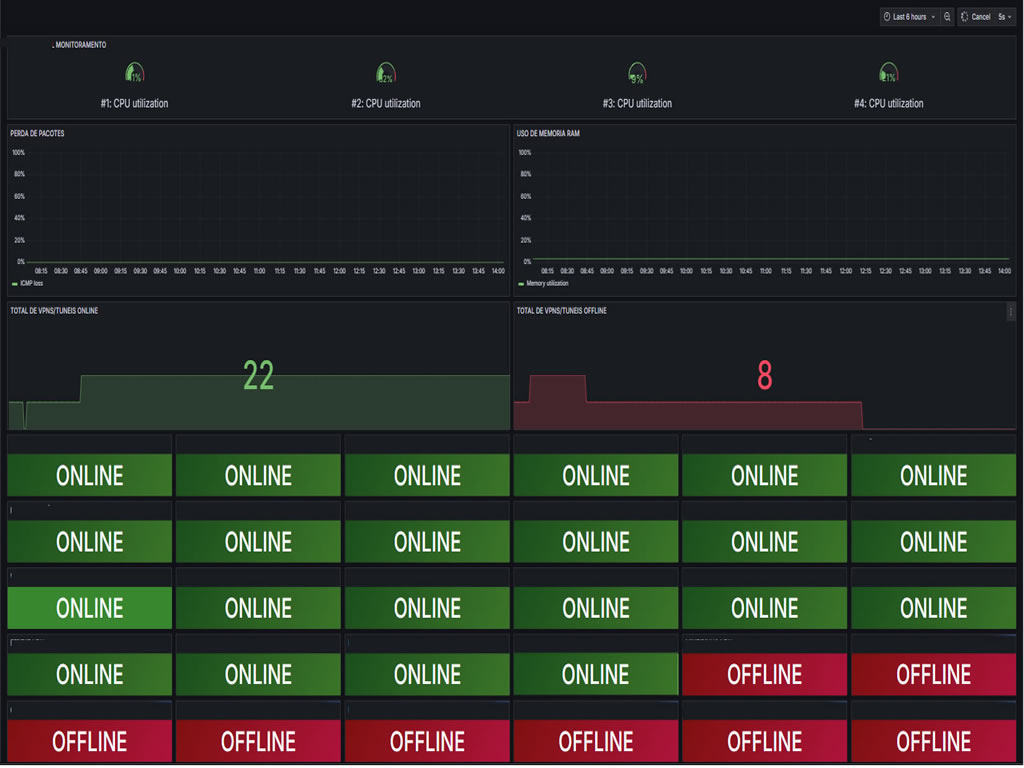Click the green ICMP loss color swatch
The image size is (1024, 768).
14,284
